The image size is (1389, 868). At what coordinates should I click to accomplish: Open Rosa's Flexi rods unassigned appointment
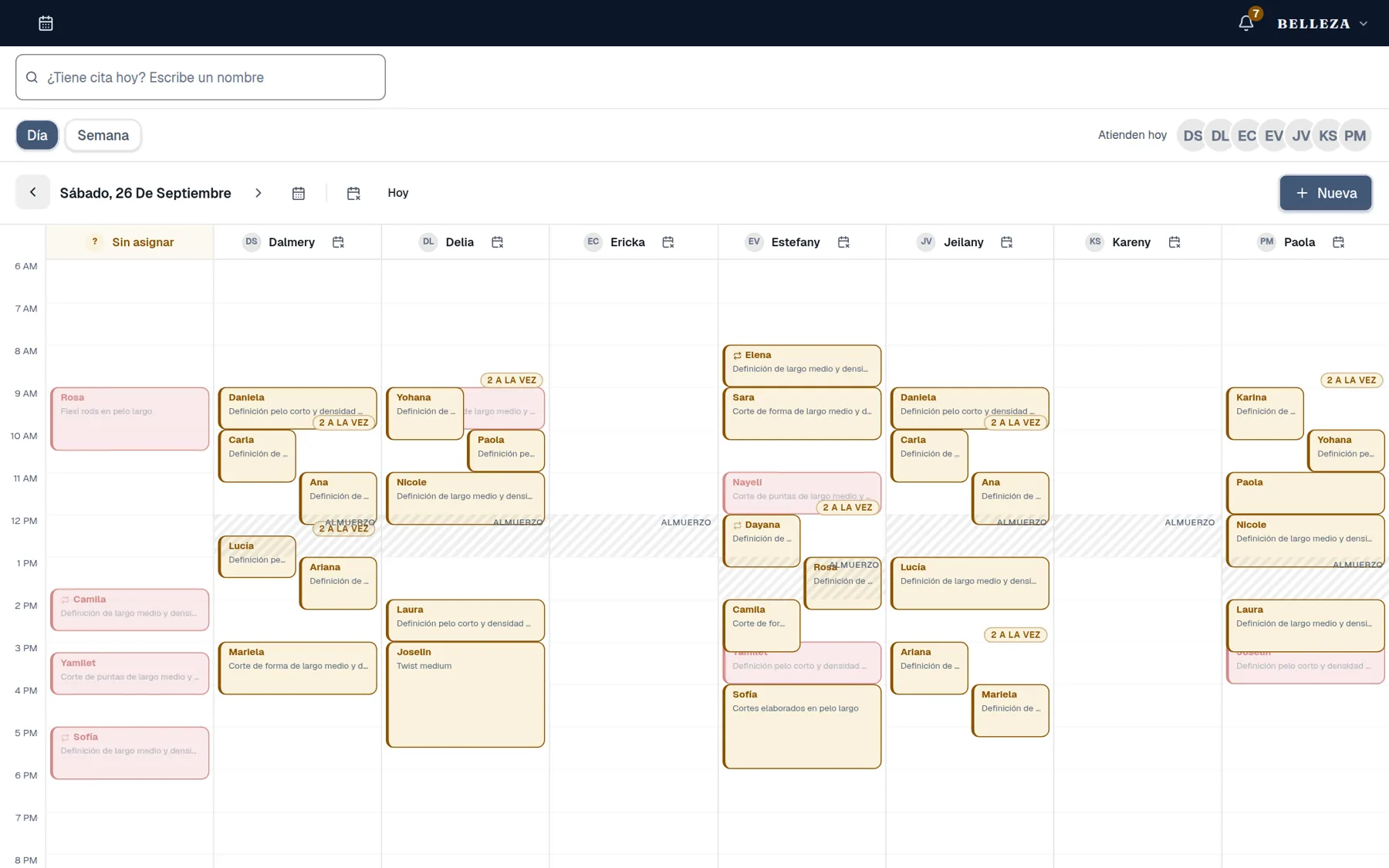click(130, 419)
